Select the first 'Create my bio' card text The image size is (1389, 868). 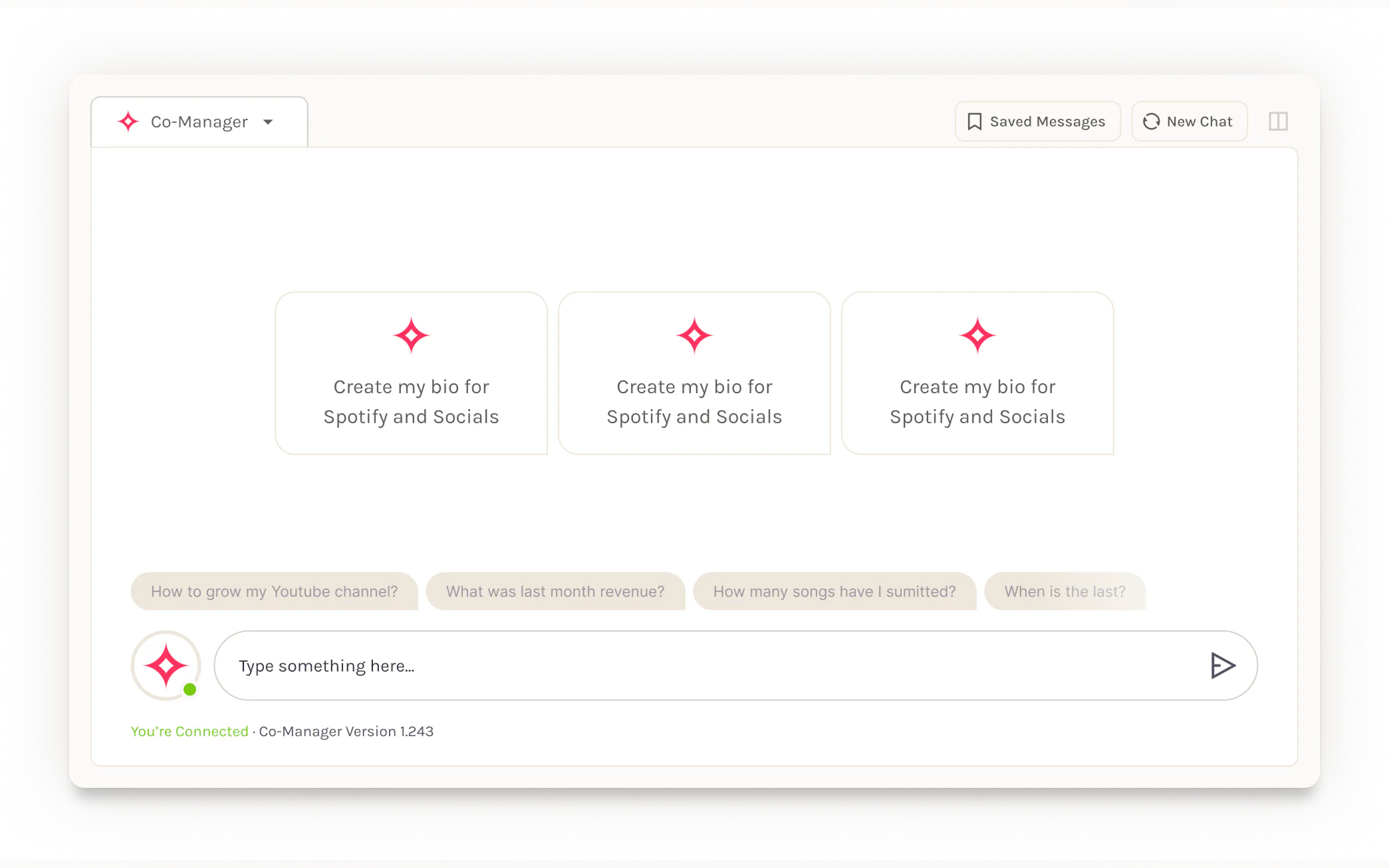click(411, 401)
